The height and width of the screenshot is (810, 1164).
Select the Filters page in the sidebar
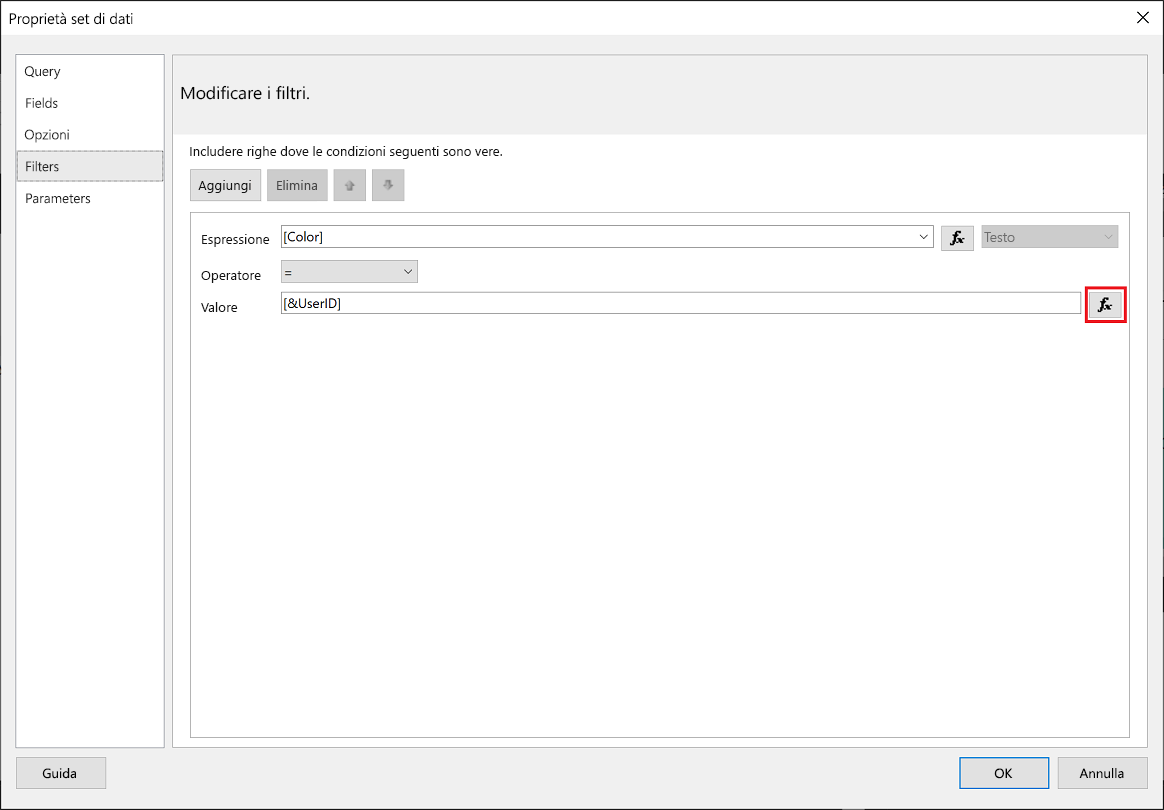(45, 166)
